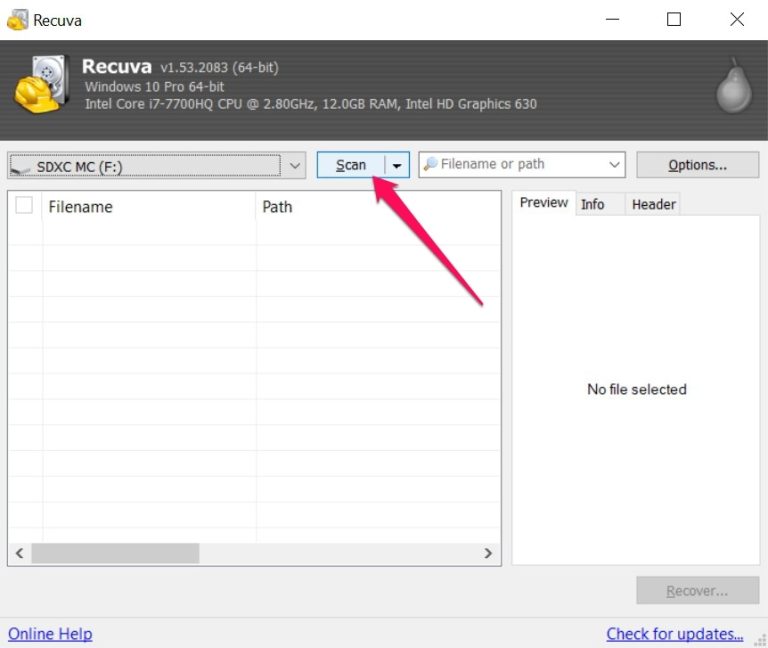Maximize the Recuva window
This screenshot has height=648, width=768.
pos(674,20)
